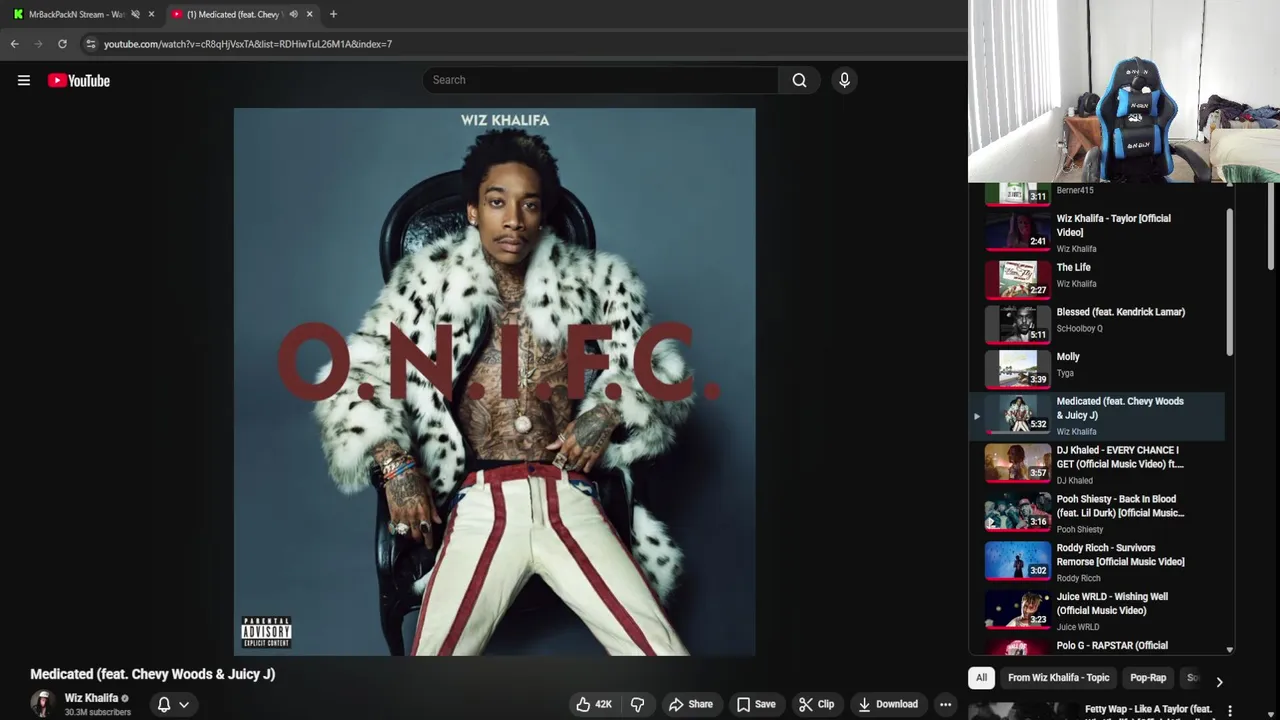This screenshot has width=1280, height=720.
Task: Create a clip with the Clip button
Action: point(816,704)
